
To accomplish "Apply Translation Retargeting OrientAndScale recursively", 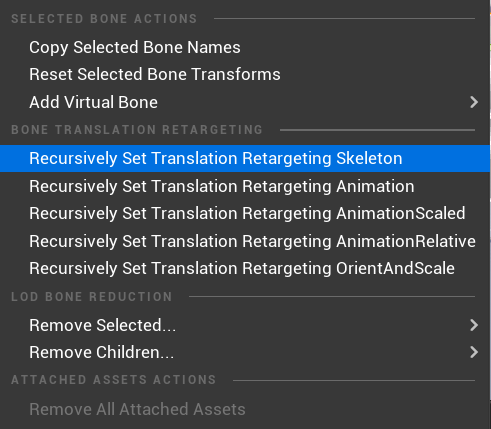I will [x=245, y=268].
